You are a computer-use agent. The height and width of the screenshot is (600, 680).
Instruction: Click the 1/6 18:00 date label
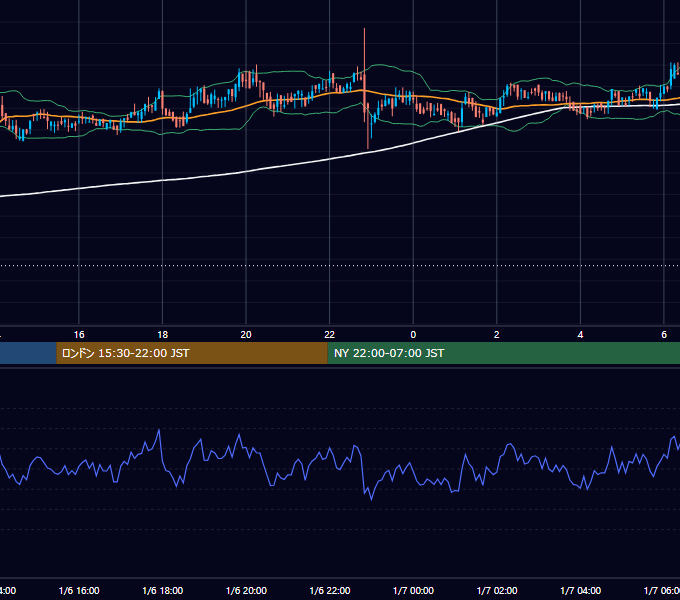click(x=163, y=590)
